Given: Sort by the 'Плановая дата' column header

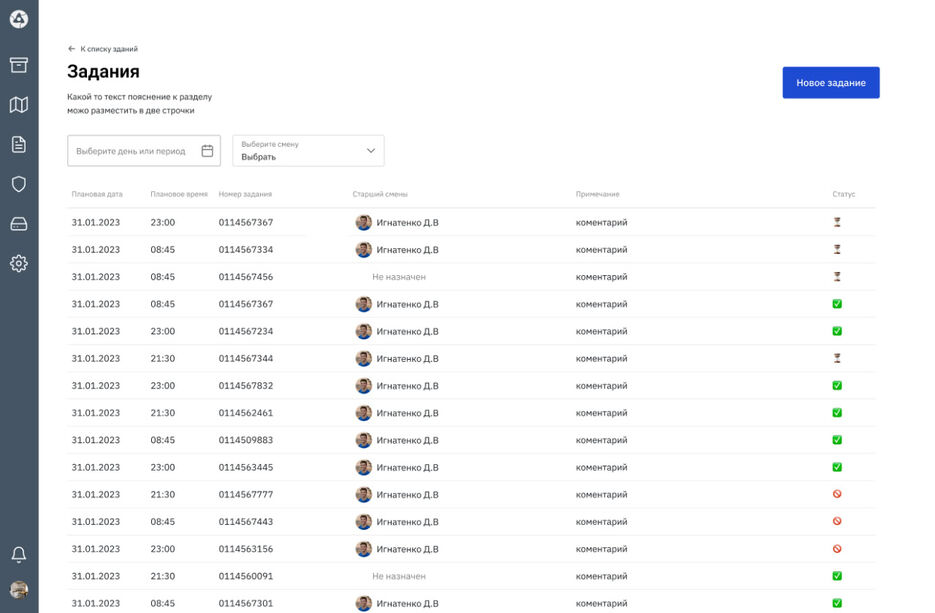Looking at the screenshot, I should (x=97, y=194).
